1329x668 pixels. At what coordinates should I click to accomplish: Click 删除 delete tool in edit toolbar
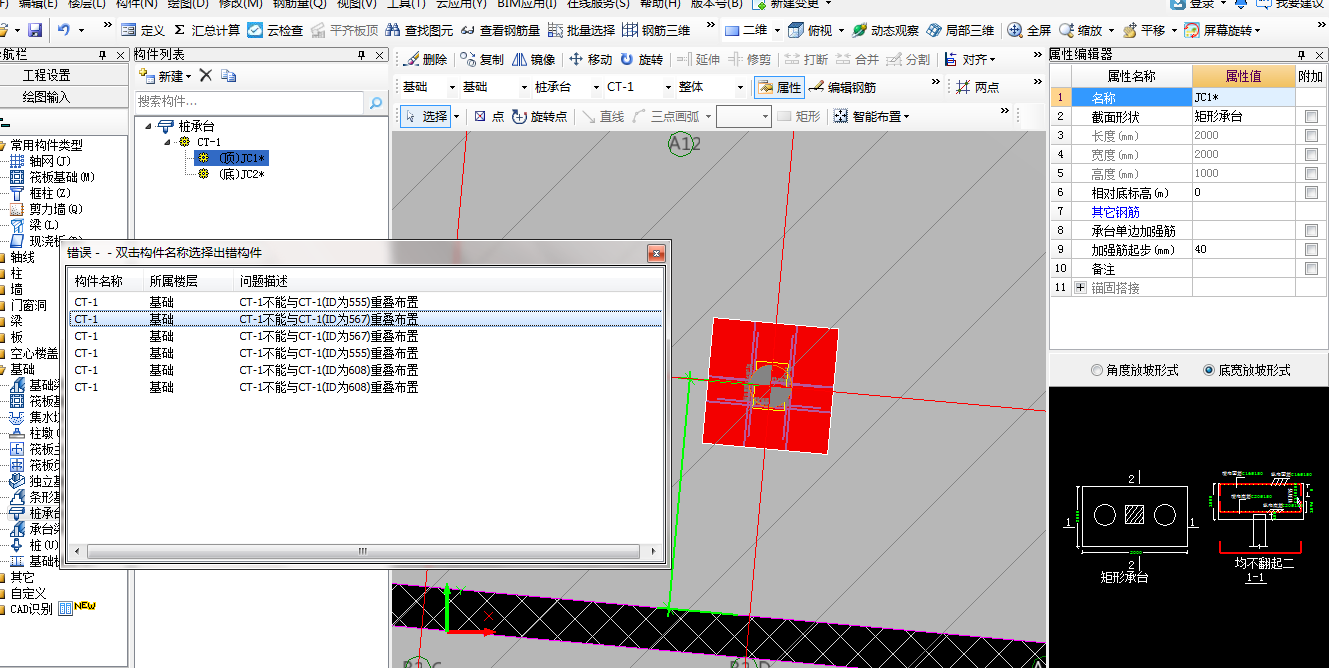(x=426, y=60)
